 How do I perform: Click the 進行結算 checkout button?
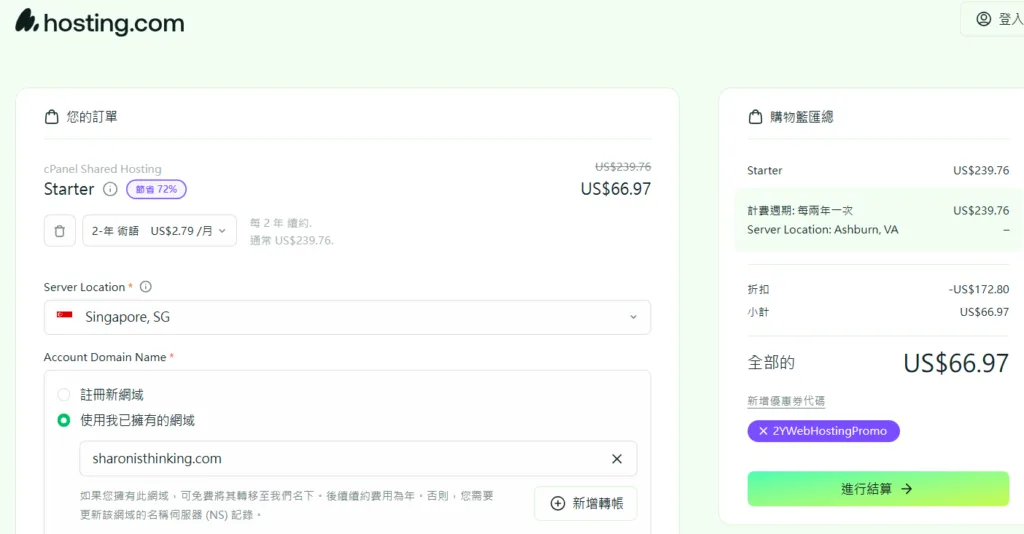[878, 489]
